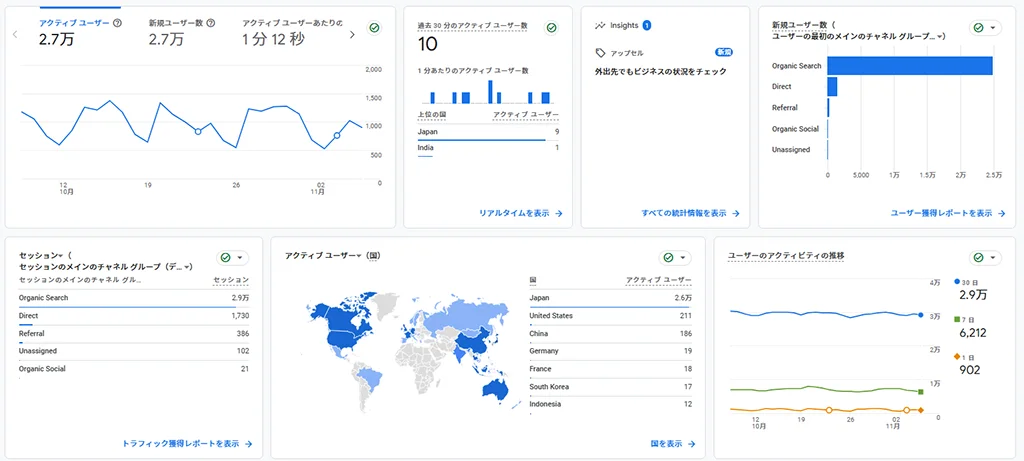Click green check icon on main trend chart card

pos(374,29)
